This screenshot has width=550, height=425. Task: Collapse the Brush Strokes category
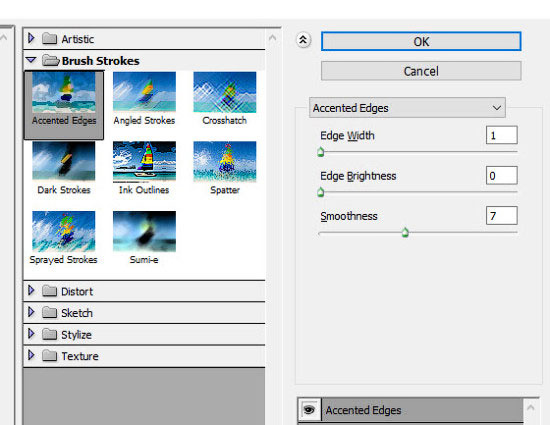31,60
